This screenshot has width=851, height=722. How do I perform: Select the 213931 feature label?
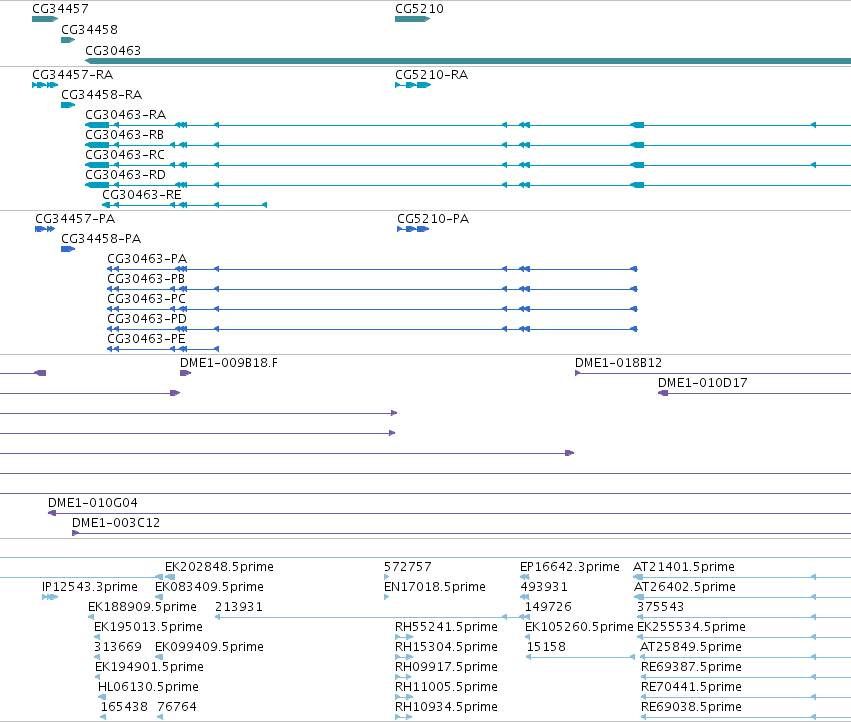239,607
